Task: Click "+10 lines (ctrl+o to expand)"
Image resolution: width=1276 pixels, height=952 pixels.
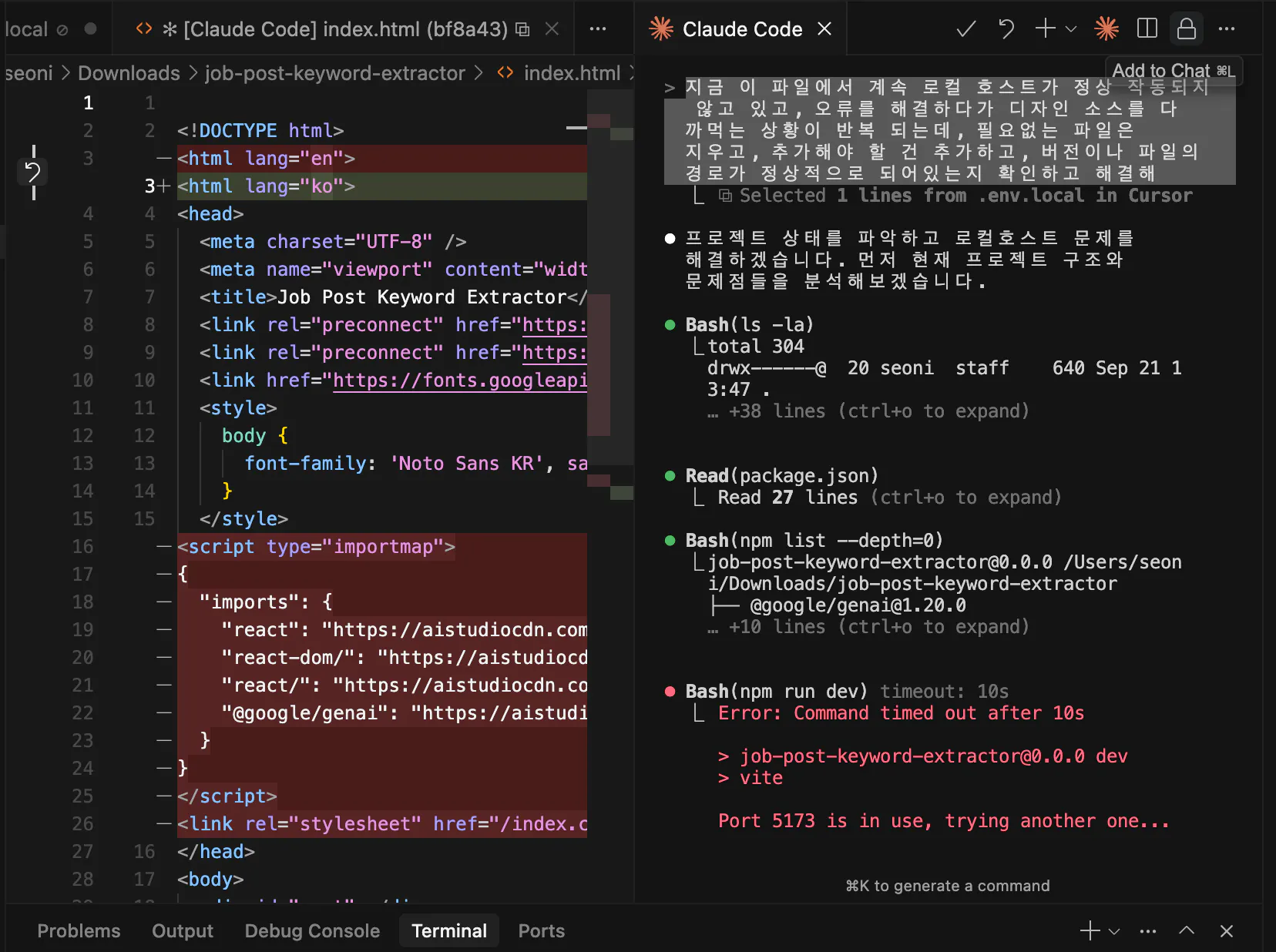Action: [x=879, y=627]
